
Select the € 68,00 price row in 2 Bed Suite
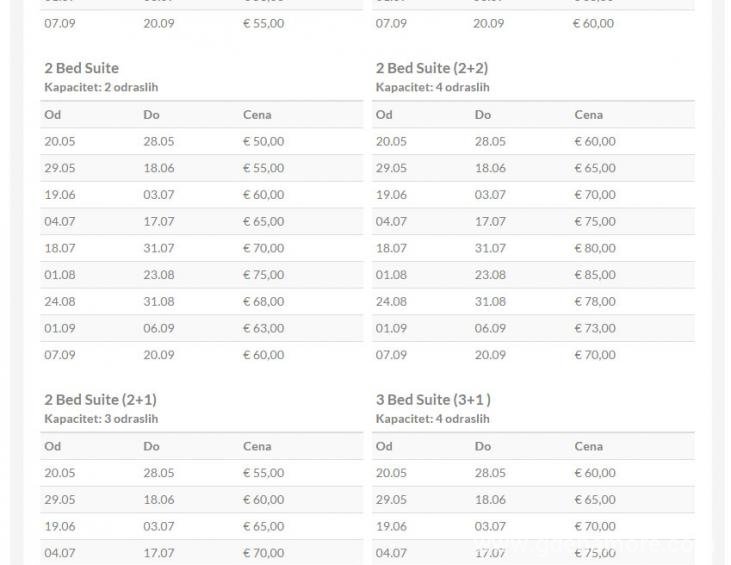[201, 302]
